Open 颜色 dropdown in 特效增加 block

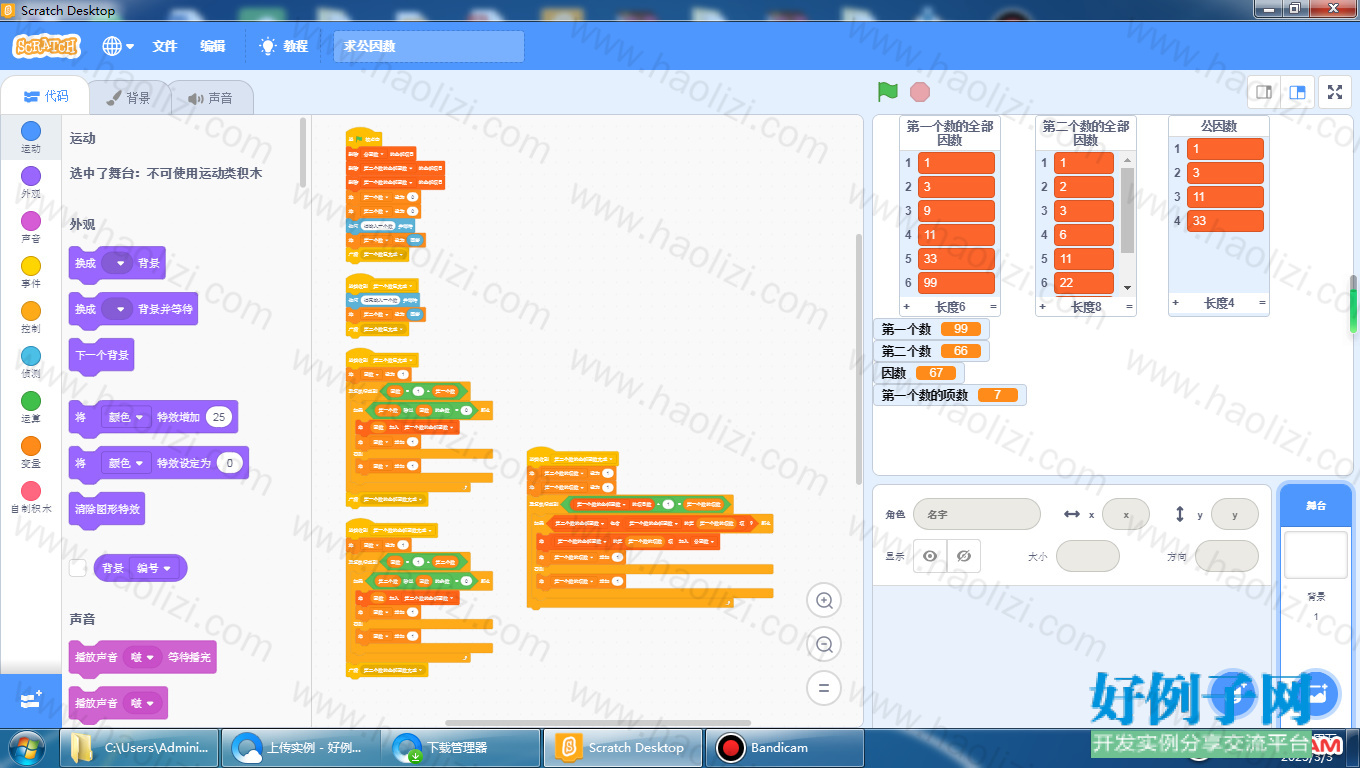click(x=126, y=417)
